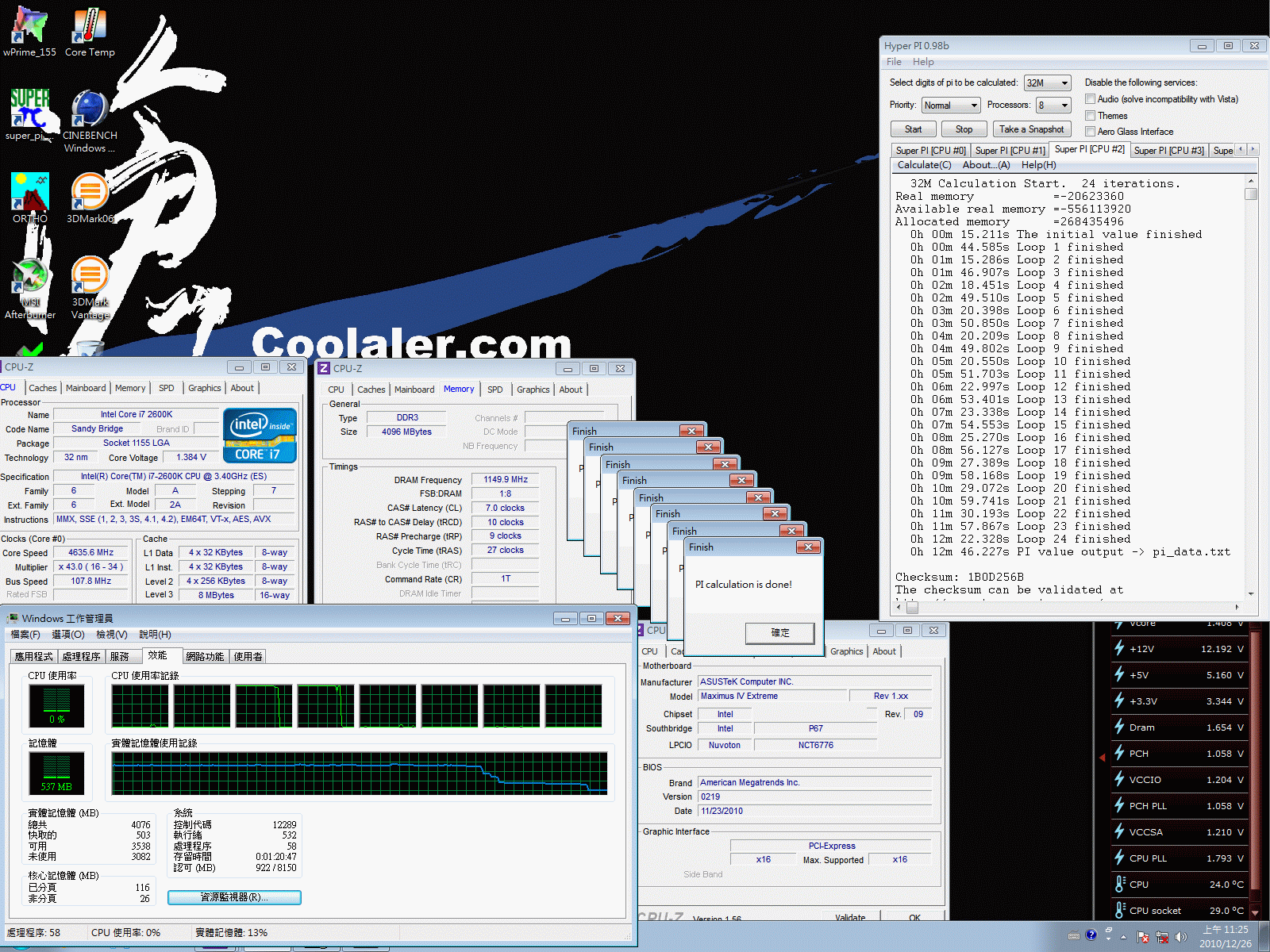
Task: Open the super_pi desktop icon
Action: point(29,115)
